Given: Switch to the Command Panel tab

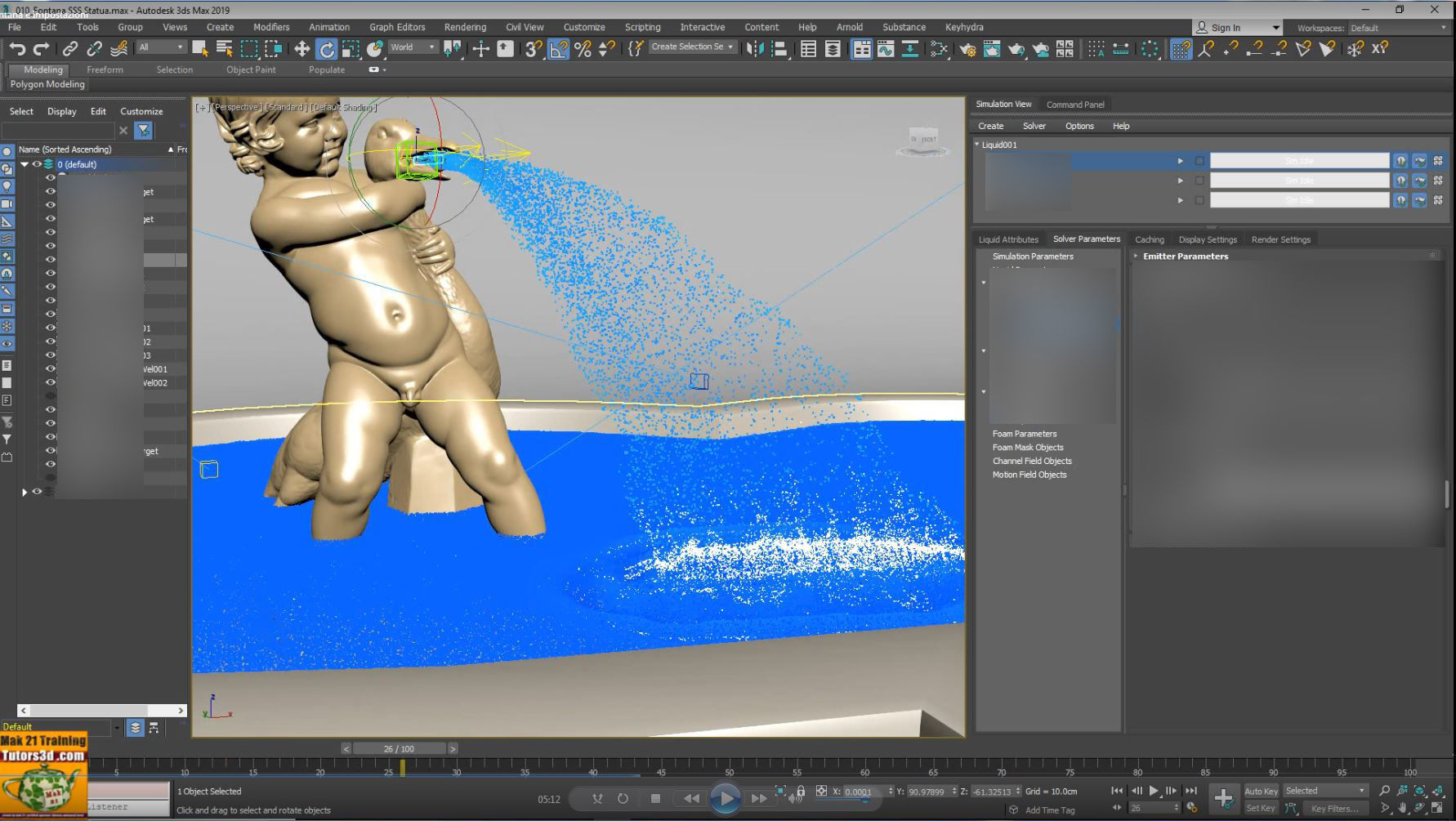Looking at the screenshot, I should (1075, 105).
